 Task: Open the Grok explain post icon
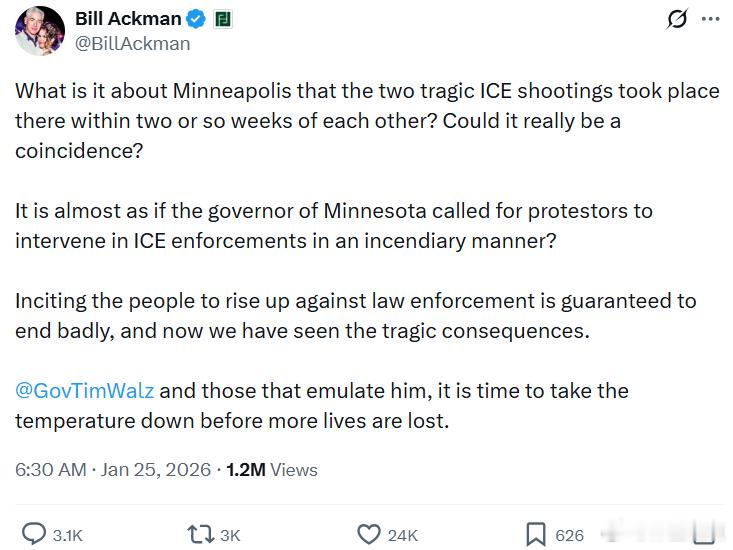677,19
